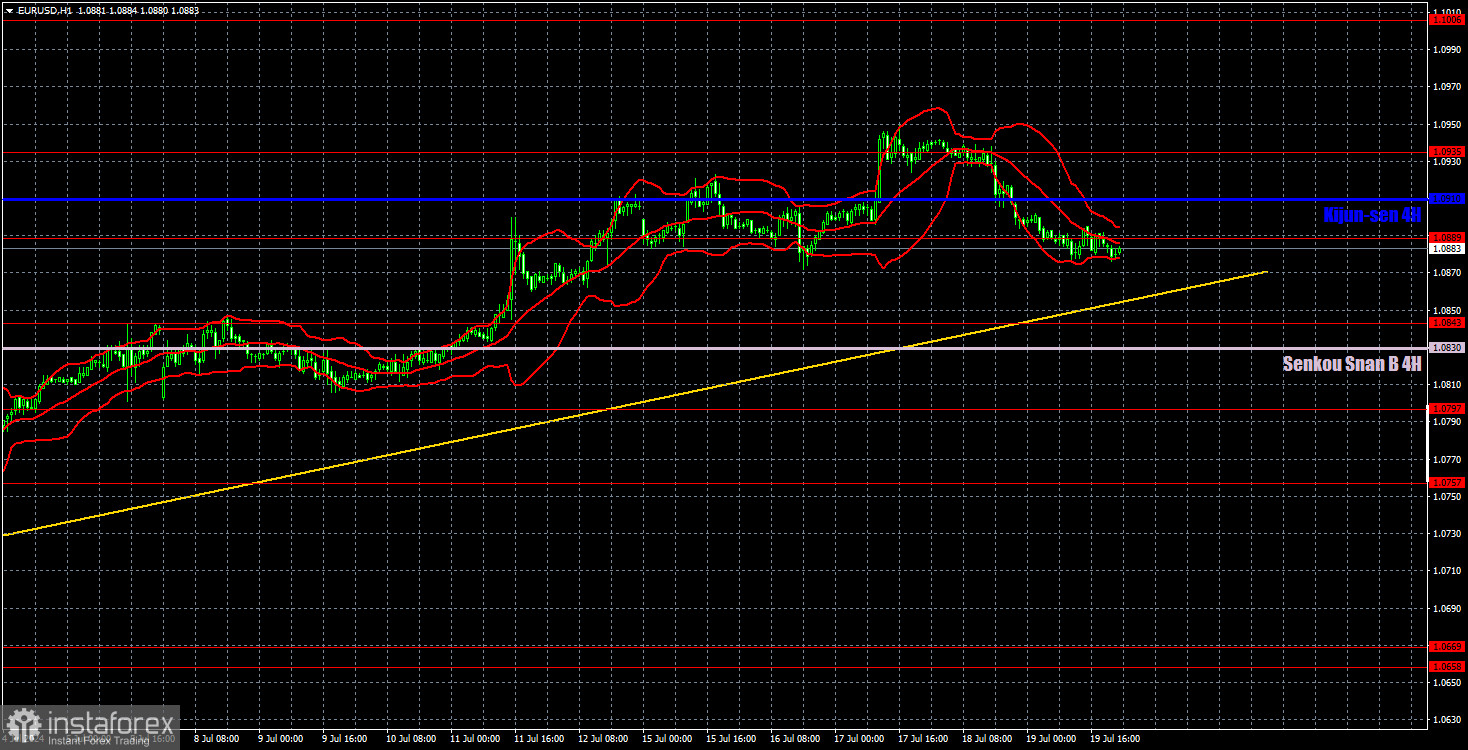Click the 19 Jul 00:00 time label
This screenshot has width=1468, height=750.
point(1052,740)
